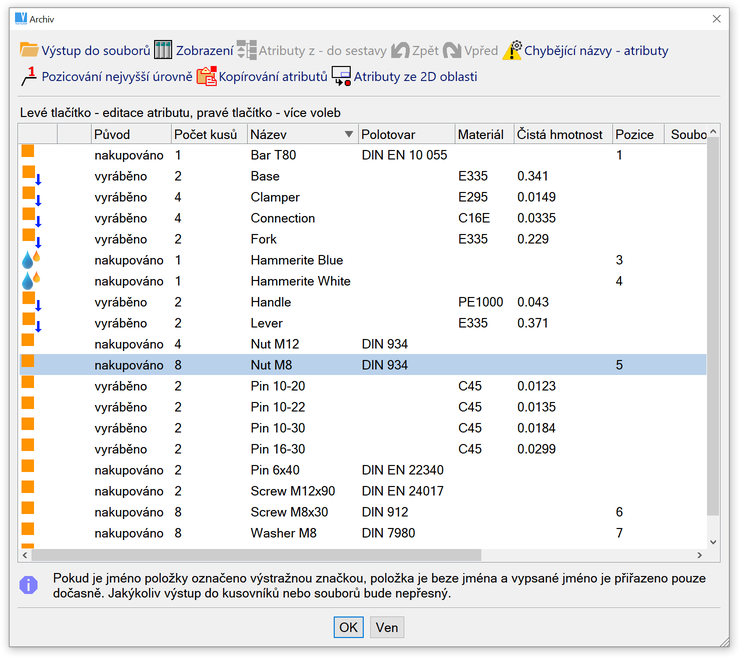Viewport: 739px width, 658px height.
Task: Select Pozicování nejvyšší úrovně icon
Action: click(29, 76)
